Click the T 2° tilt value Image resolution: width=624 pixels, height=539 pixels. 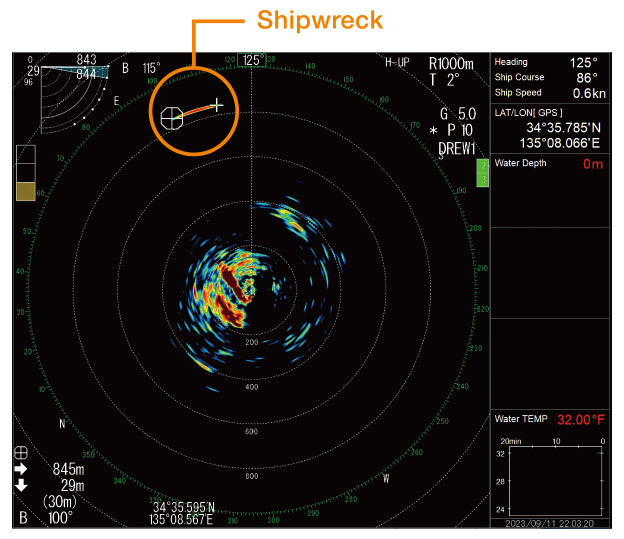tap(445, 80)
